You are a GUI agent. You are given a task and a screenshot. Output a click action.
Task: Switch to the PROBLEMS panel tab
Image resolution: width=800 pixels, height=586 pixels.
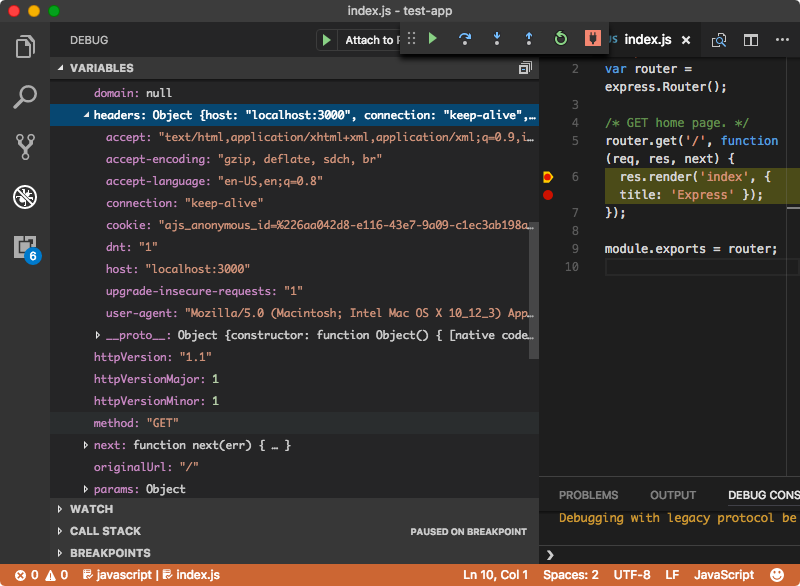click(x=588, y=495)
